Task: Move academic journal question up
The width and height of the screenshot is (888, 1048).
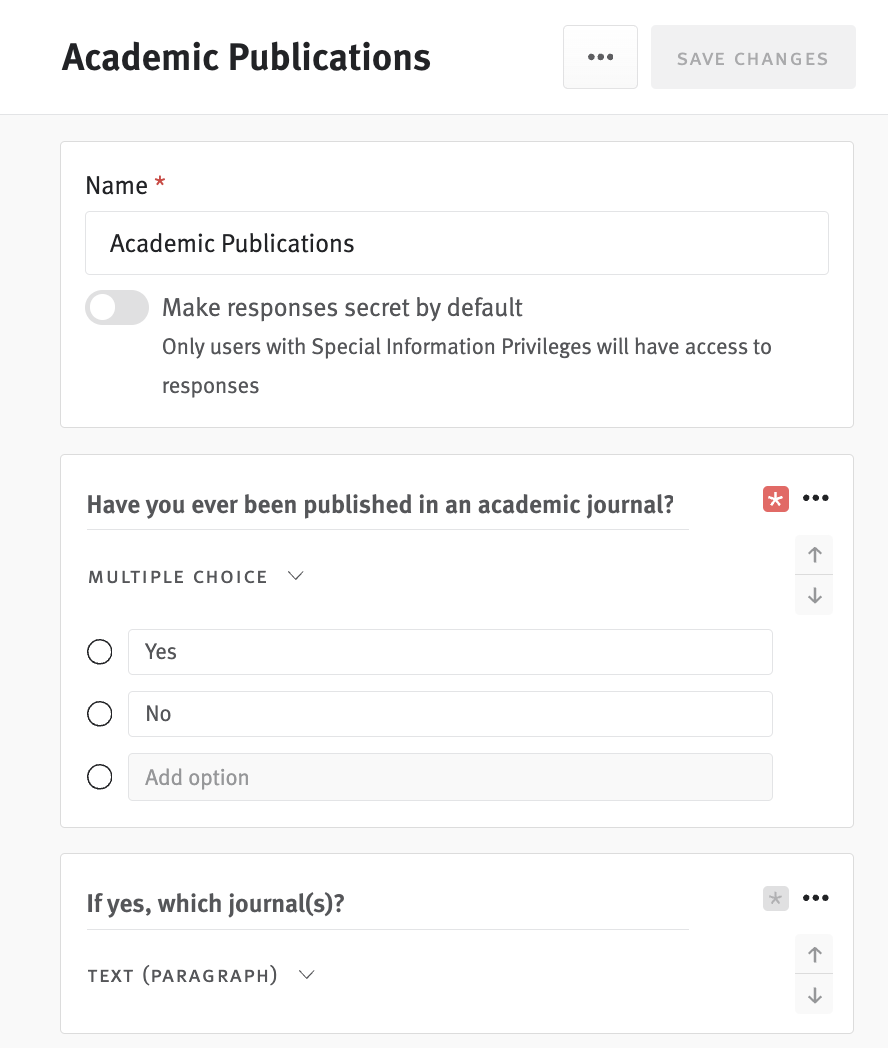Action: click(814, 555)
